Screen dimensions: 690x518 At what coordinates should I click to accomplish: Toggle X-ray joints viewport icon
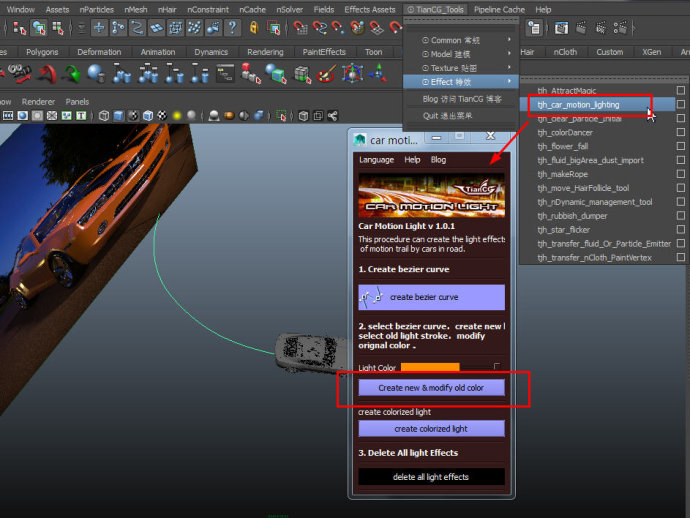tap(332, 116)
